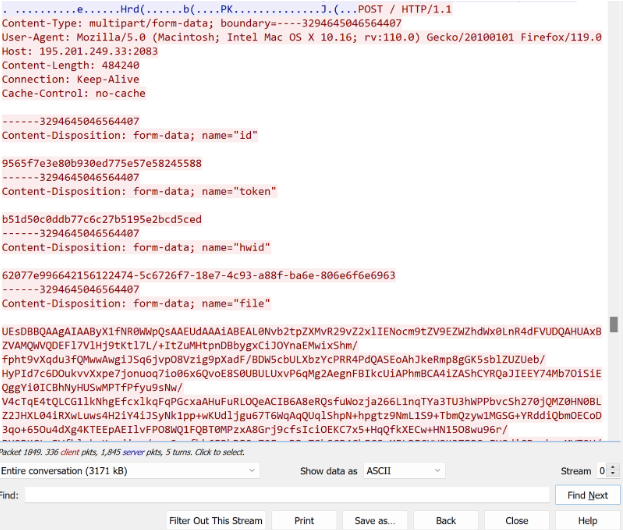Click the Save as... button

375,520
